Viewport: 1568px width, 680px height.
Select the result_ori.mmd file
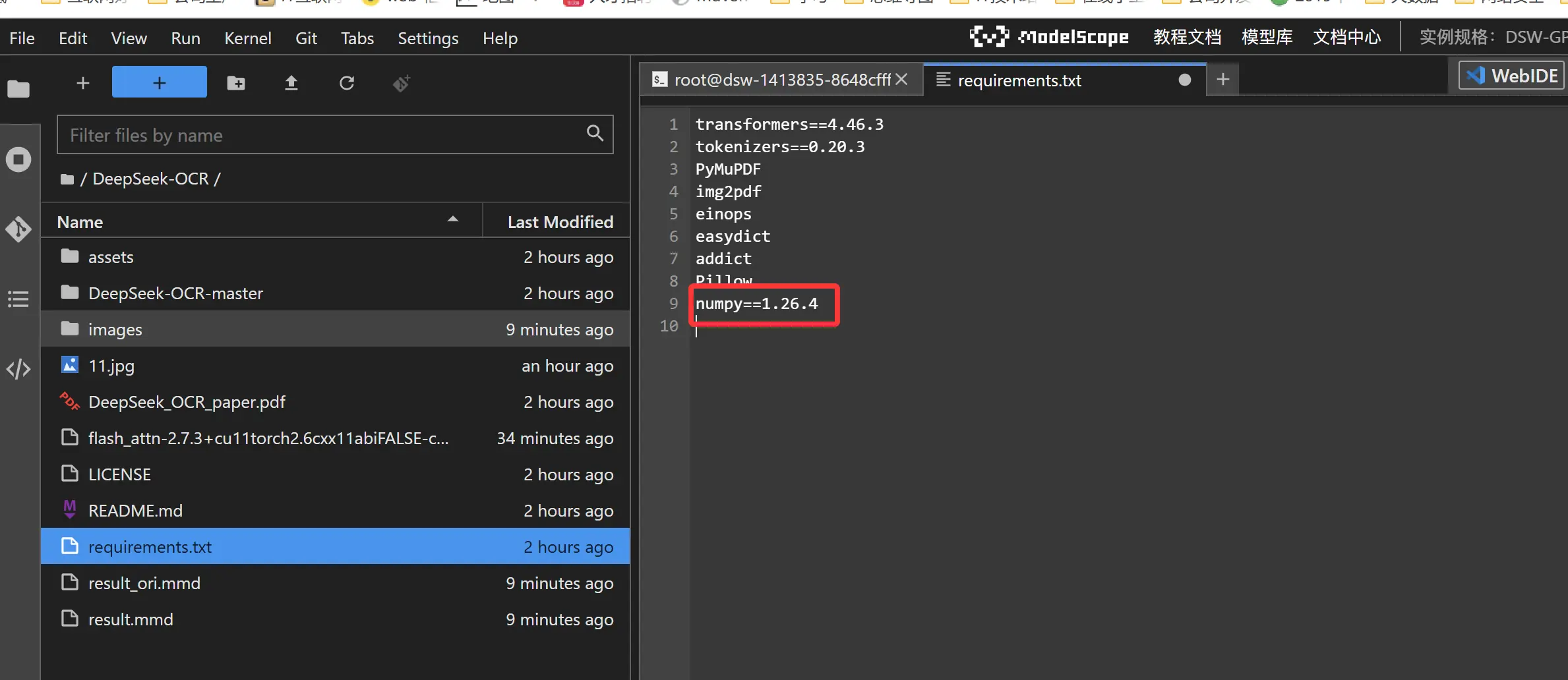pos(336,583)
